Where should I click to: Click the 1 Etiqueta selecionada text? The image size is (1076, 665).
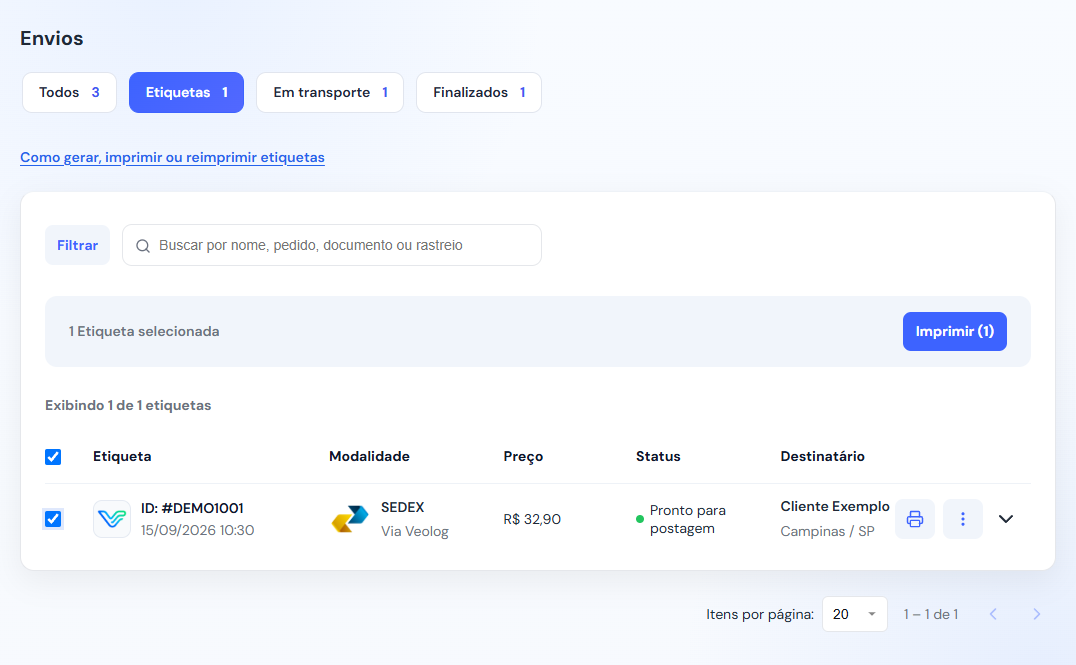click(x=144, y=331)
